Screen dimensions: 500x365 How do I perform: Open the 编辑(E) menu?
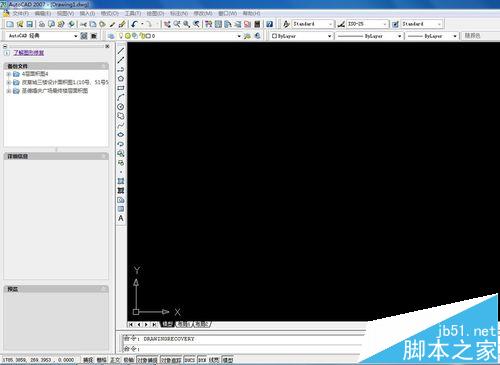pyautogui.click(x=43, y=13)
